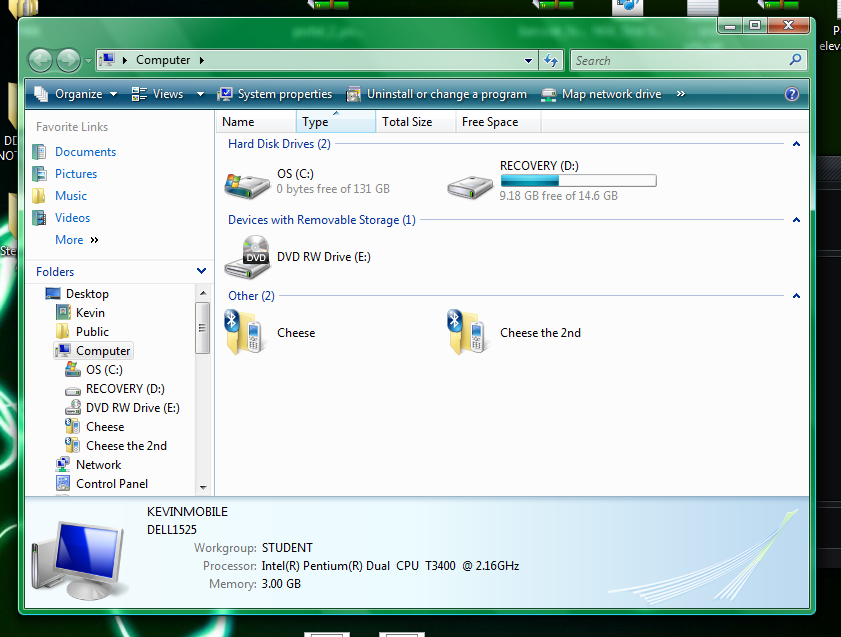
Task: Click the folder tree scrollbar thumb
Action: 203,328
